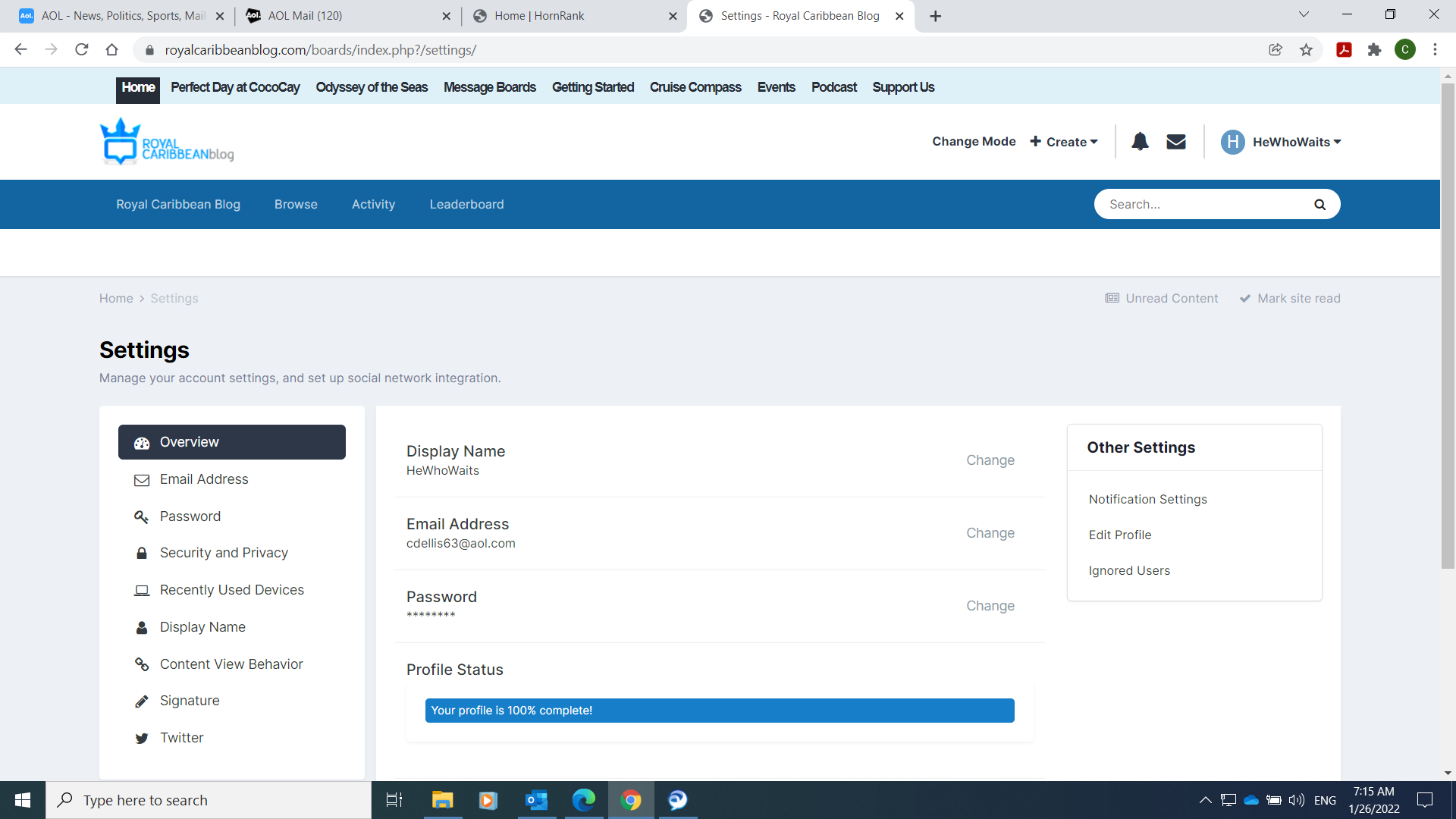Open Password settings in sidebar
1456x819 pixels.
click(x=232, y=516)
